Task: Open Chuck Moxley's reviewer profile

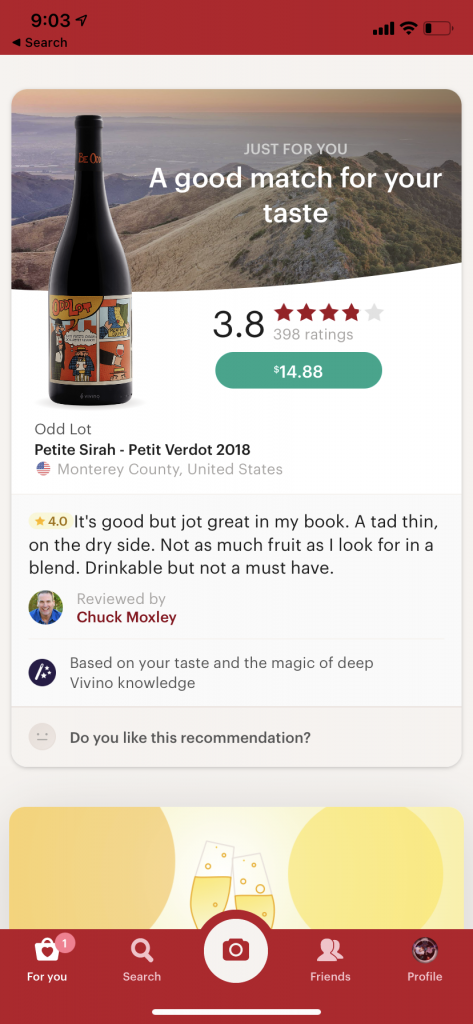Action: coord(127,616)
